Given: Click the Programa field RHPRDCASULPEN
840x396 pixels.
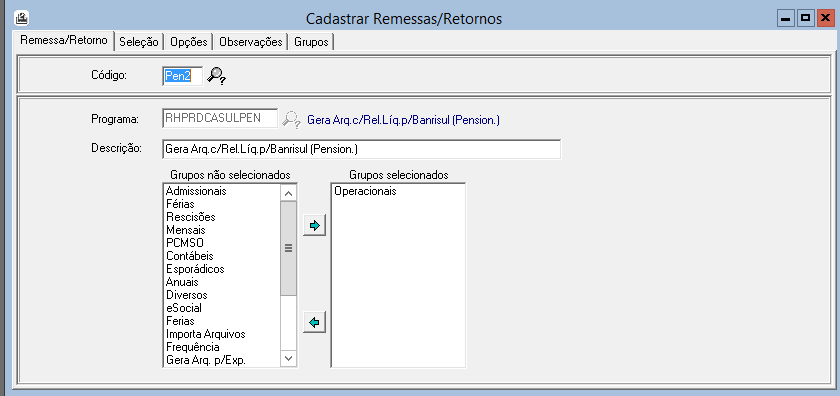Looking at the screenshot, I should coord(220,118).
